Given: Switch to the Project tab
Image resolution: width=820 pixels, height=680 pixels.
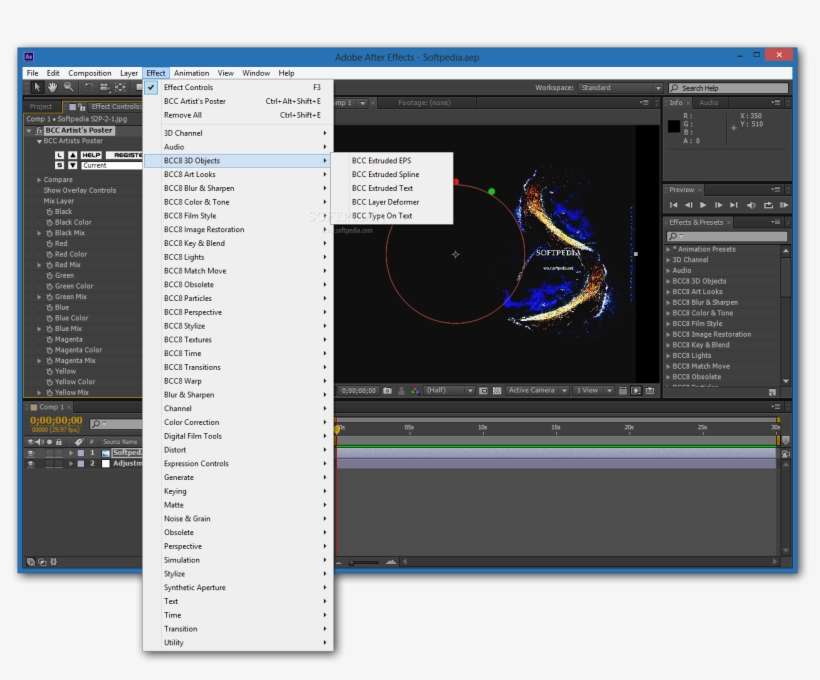Looking at the screenshot, I should (x=41, y=107).
